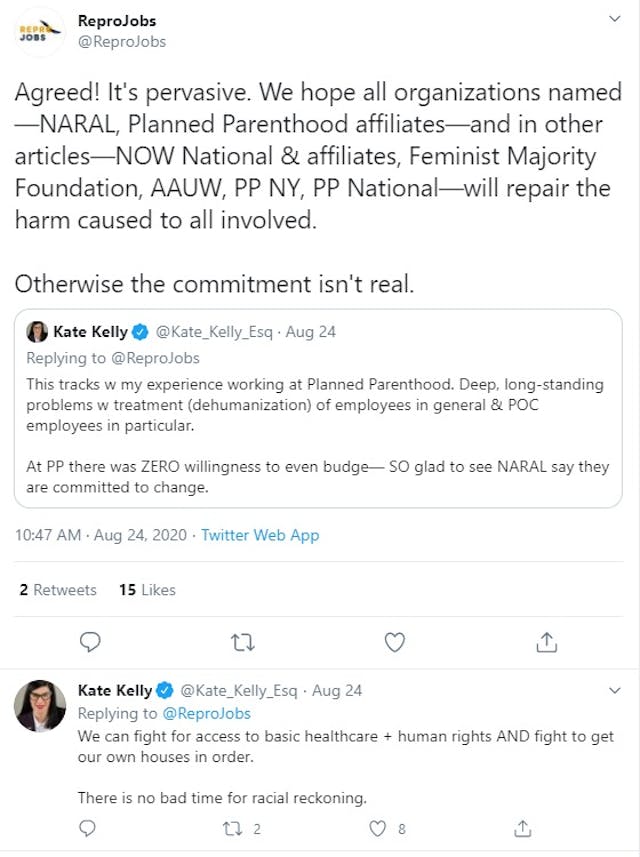This screenshot has width=640, height=857.
Task: Reply to Kate Kelly's bottom comment
Action: (87, 828)
